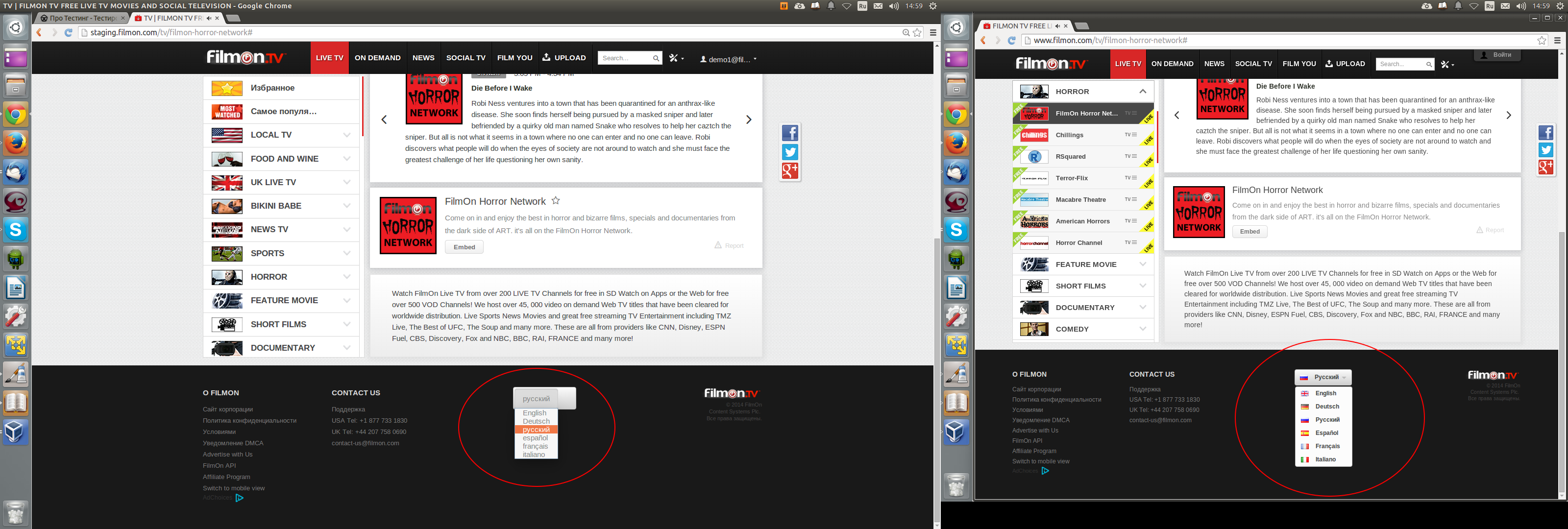The height and width of the screenshot is (529, 1568).
Task: Go to next carousel item in www.filmon.com window
Action: pos(1508,115)
